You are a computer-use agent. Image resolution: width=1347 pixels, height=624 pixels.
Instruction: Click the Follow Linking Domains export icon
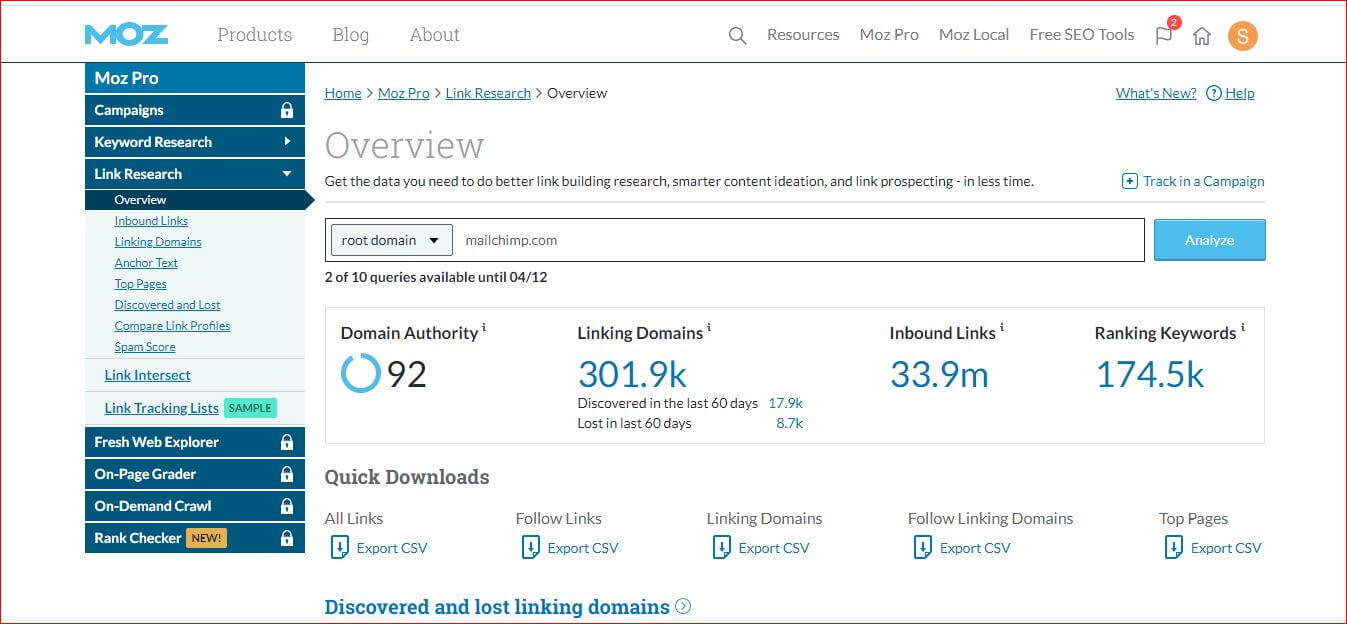[923, 548]
